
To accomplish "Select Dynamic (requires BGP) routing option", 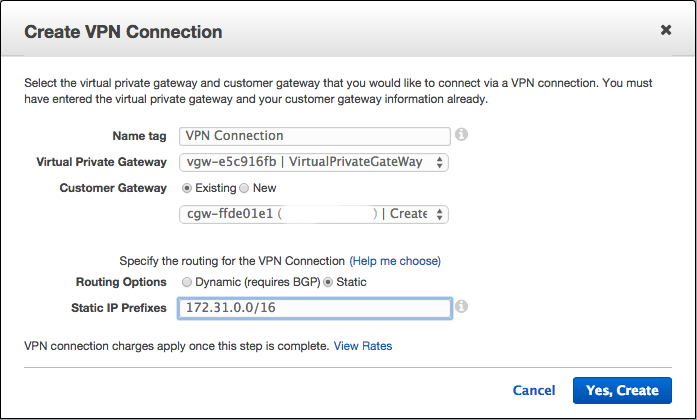I will (187, 282).
